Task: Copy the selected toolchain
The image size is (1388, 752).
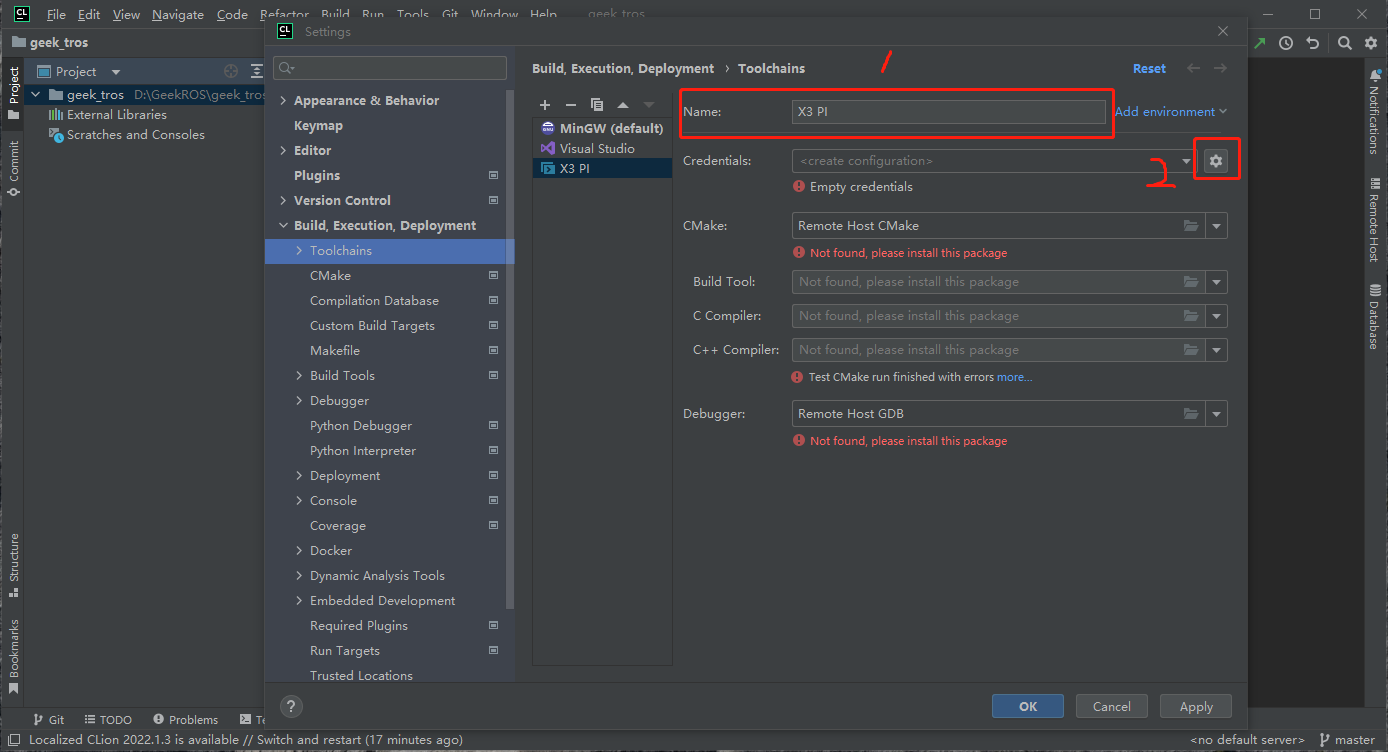Action: click(597, 105)
